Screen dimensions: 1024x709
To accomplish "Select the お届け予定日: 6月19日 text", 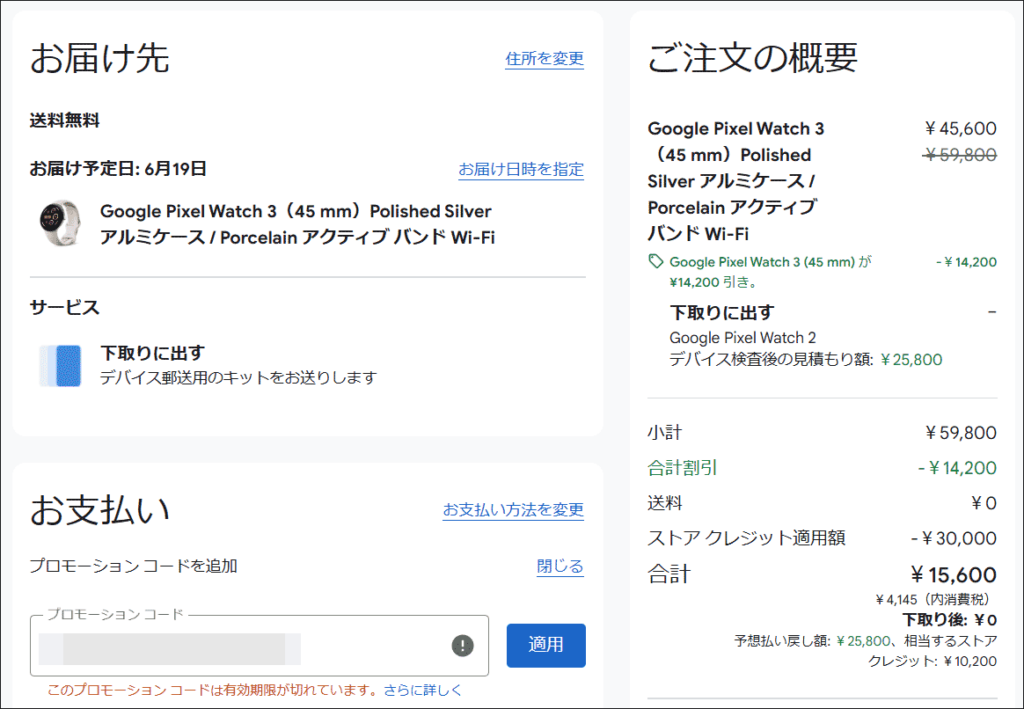I will click(x=118, y=168).
